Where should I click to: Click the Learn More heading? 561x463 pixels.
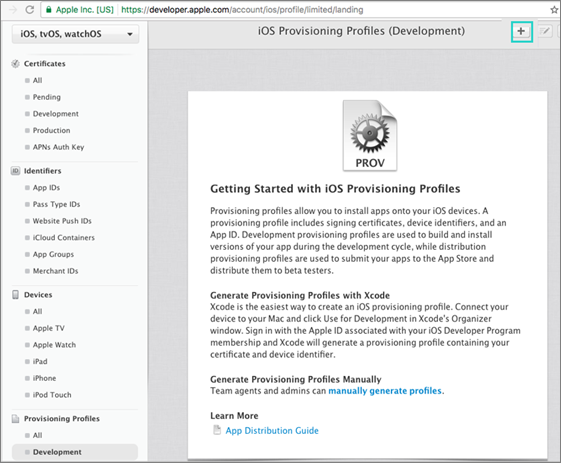point(234,416)
